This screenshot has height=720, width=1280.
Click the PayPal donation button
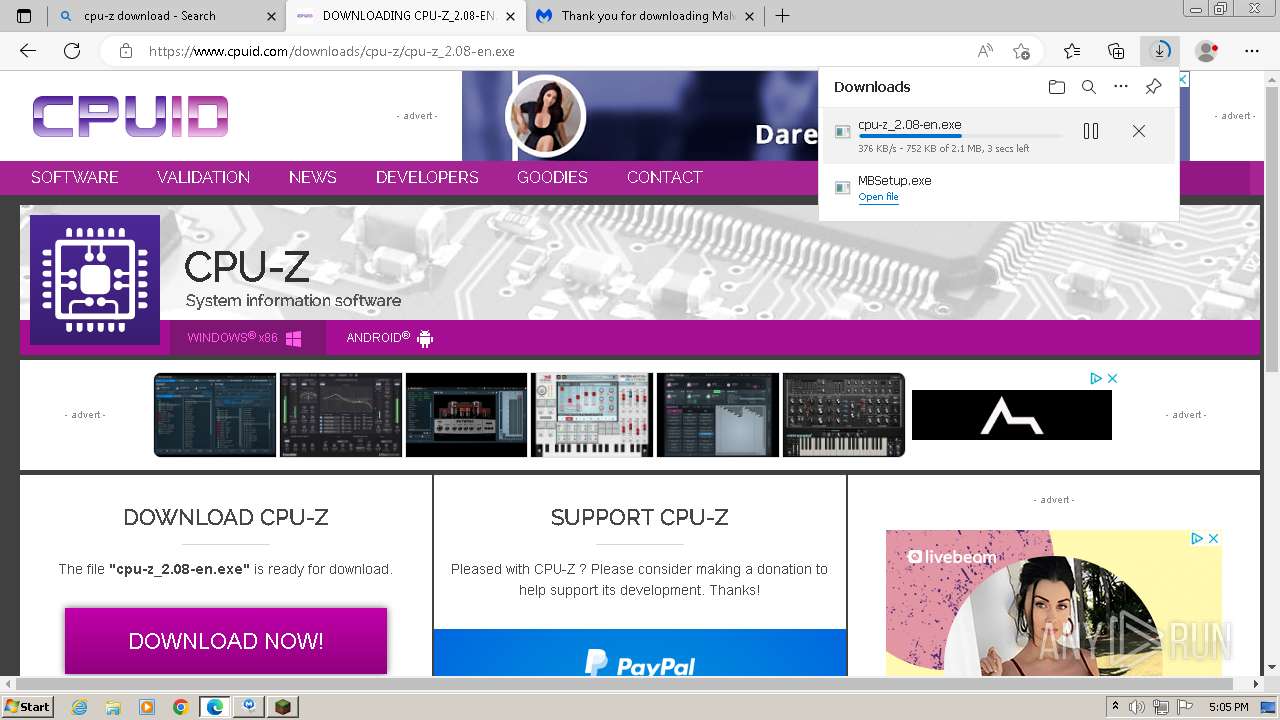click(640, 654)
